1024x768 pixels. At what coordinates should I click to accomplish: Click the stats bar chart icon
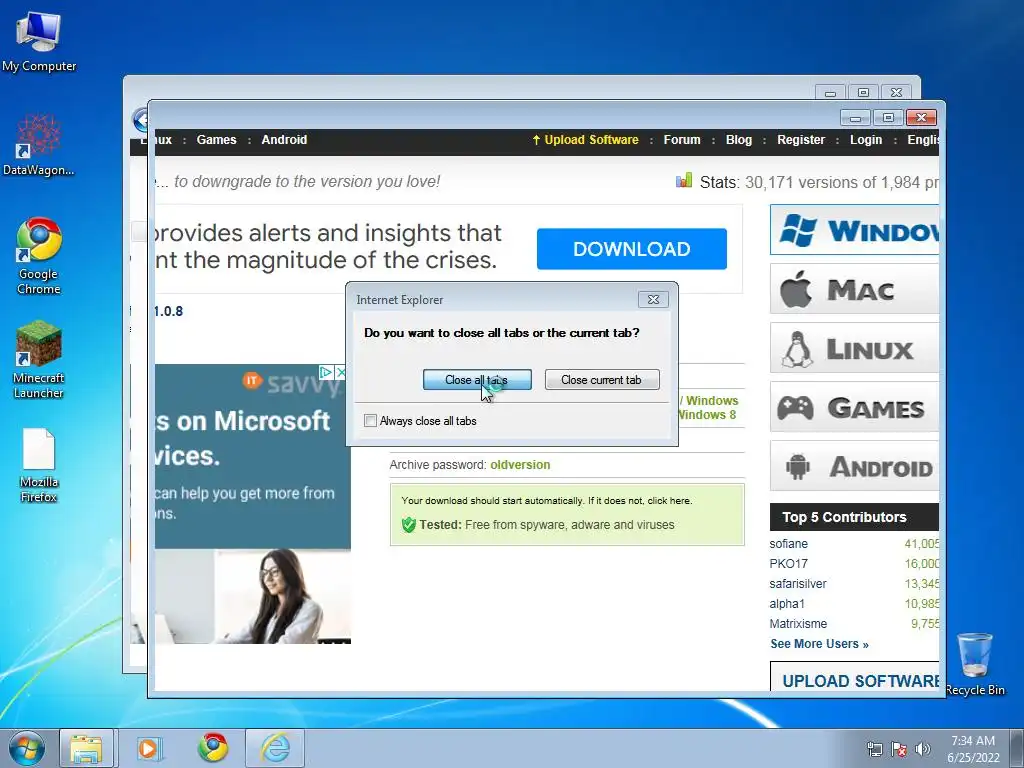[x=684, y=181]
